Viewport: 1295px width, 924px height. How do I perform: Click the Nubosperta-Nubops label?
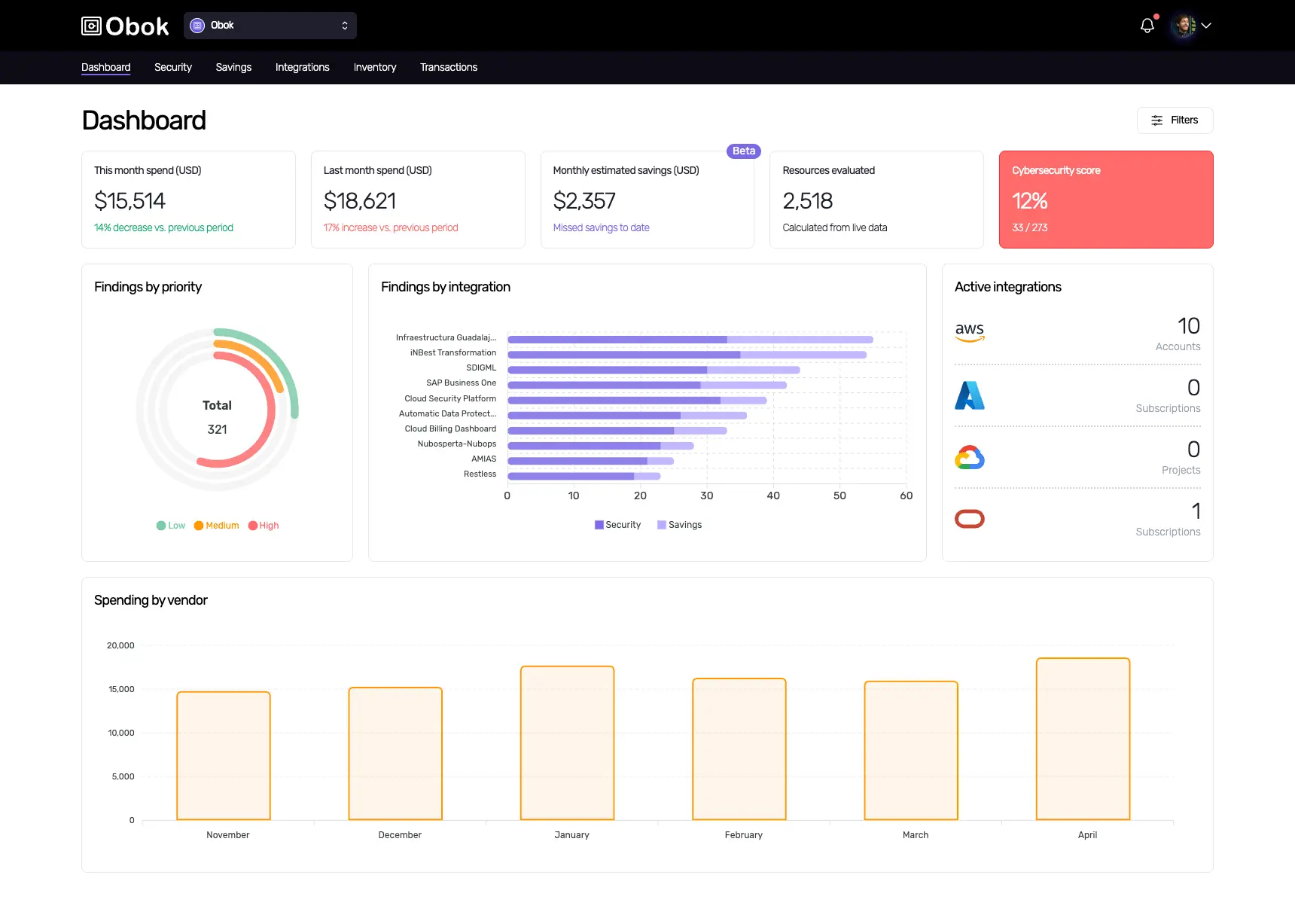coord(457,444)
